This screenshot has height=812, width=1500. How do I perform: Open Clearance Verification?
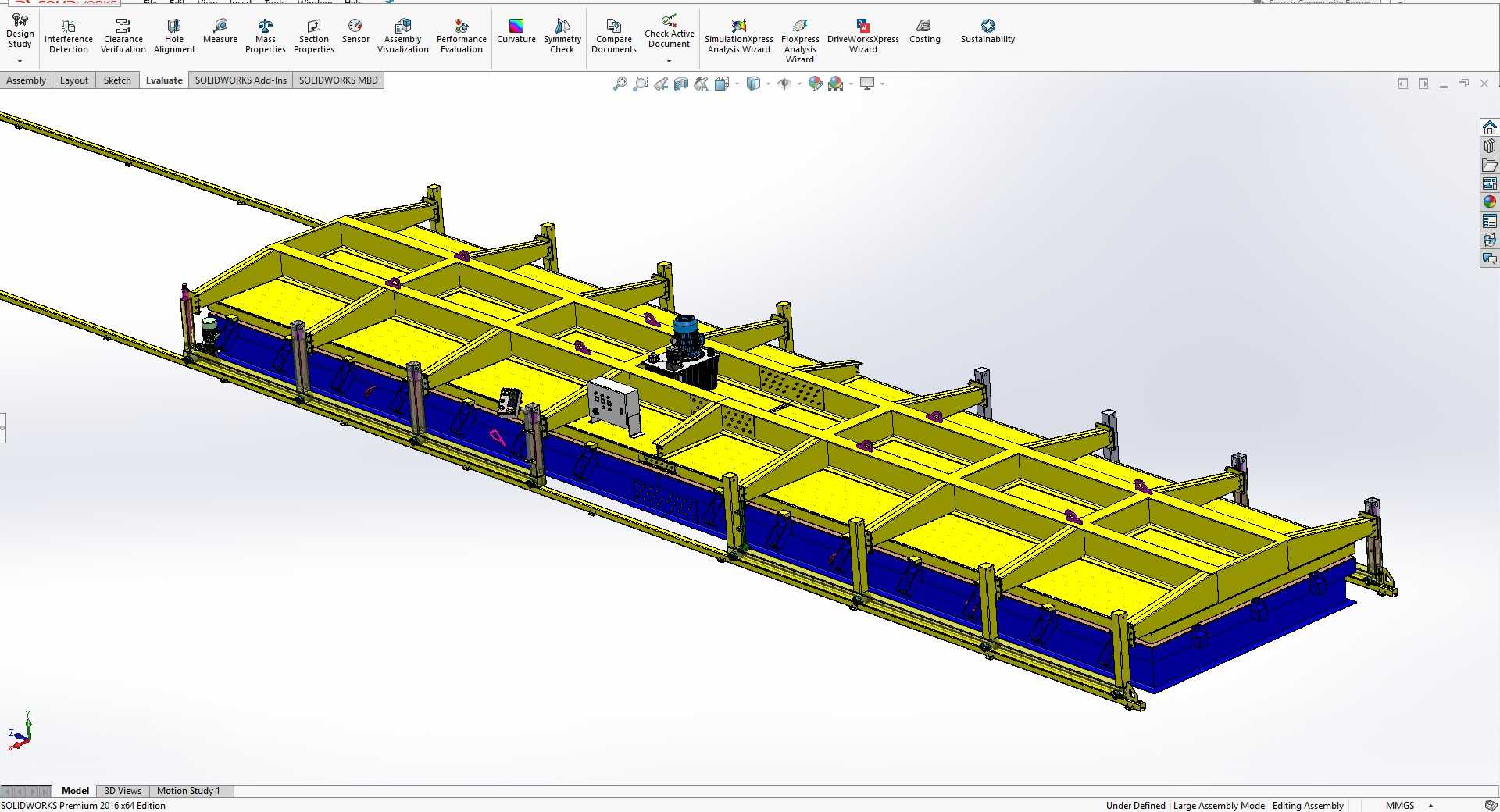pyautogui.click(x=123, y=37)
